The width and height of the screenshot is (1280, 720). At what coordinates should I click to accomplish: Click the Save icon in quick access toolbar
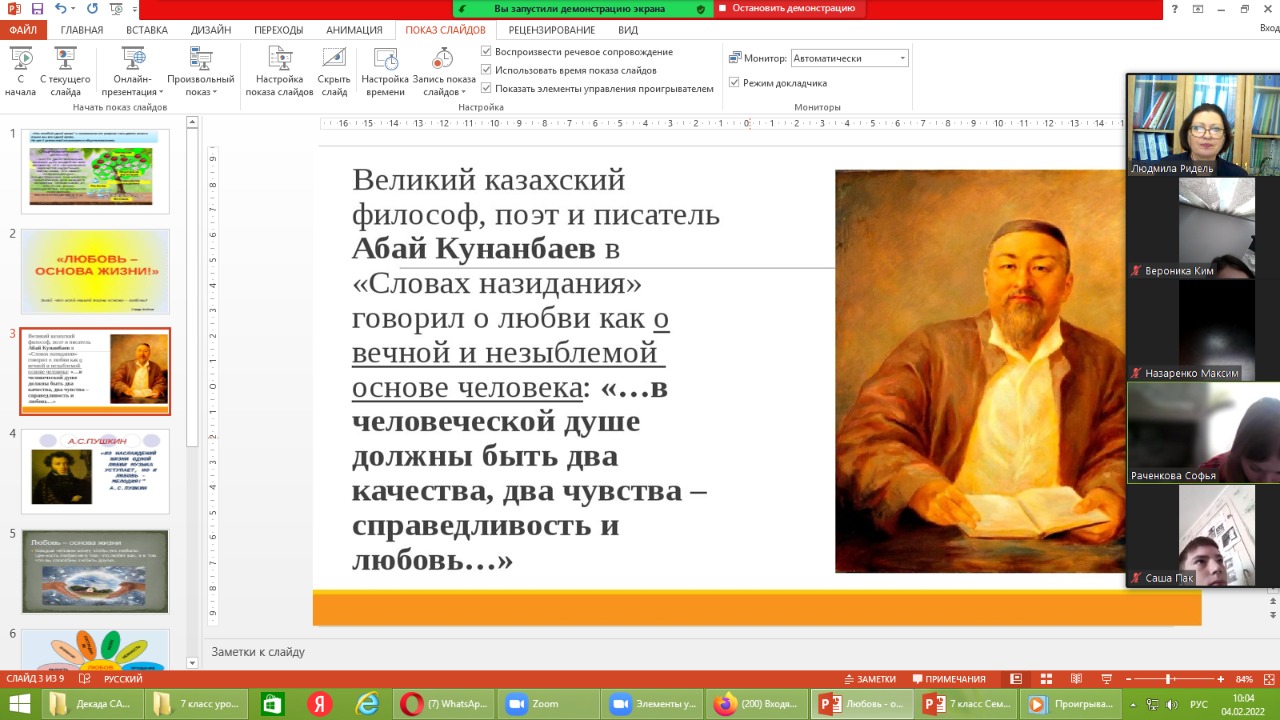pyautogui.click(x=38, y=9)
